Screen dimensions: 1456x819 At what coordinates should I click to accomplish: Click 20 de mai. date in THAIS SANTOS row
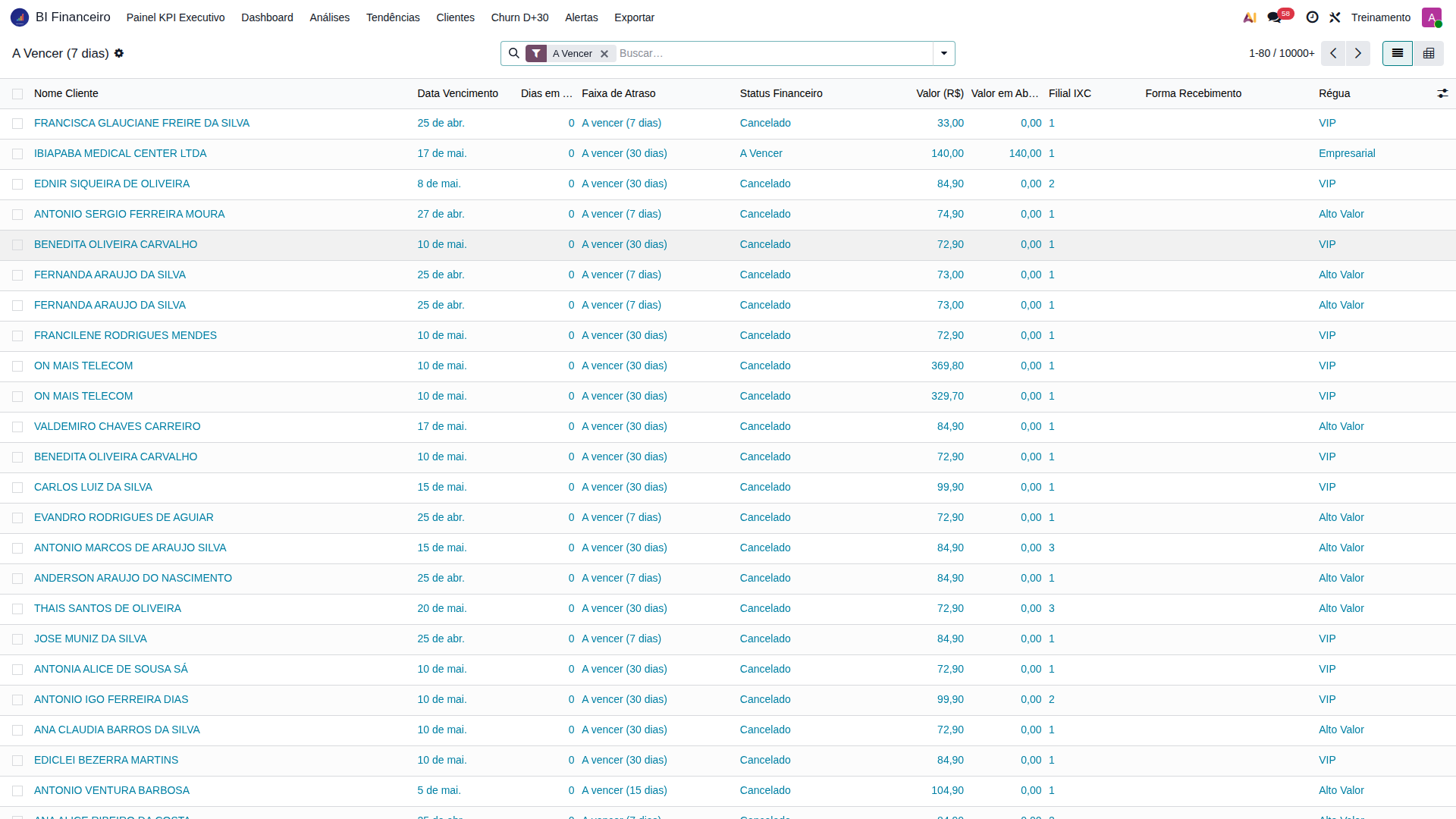tap(442, 608)
